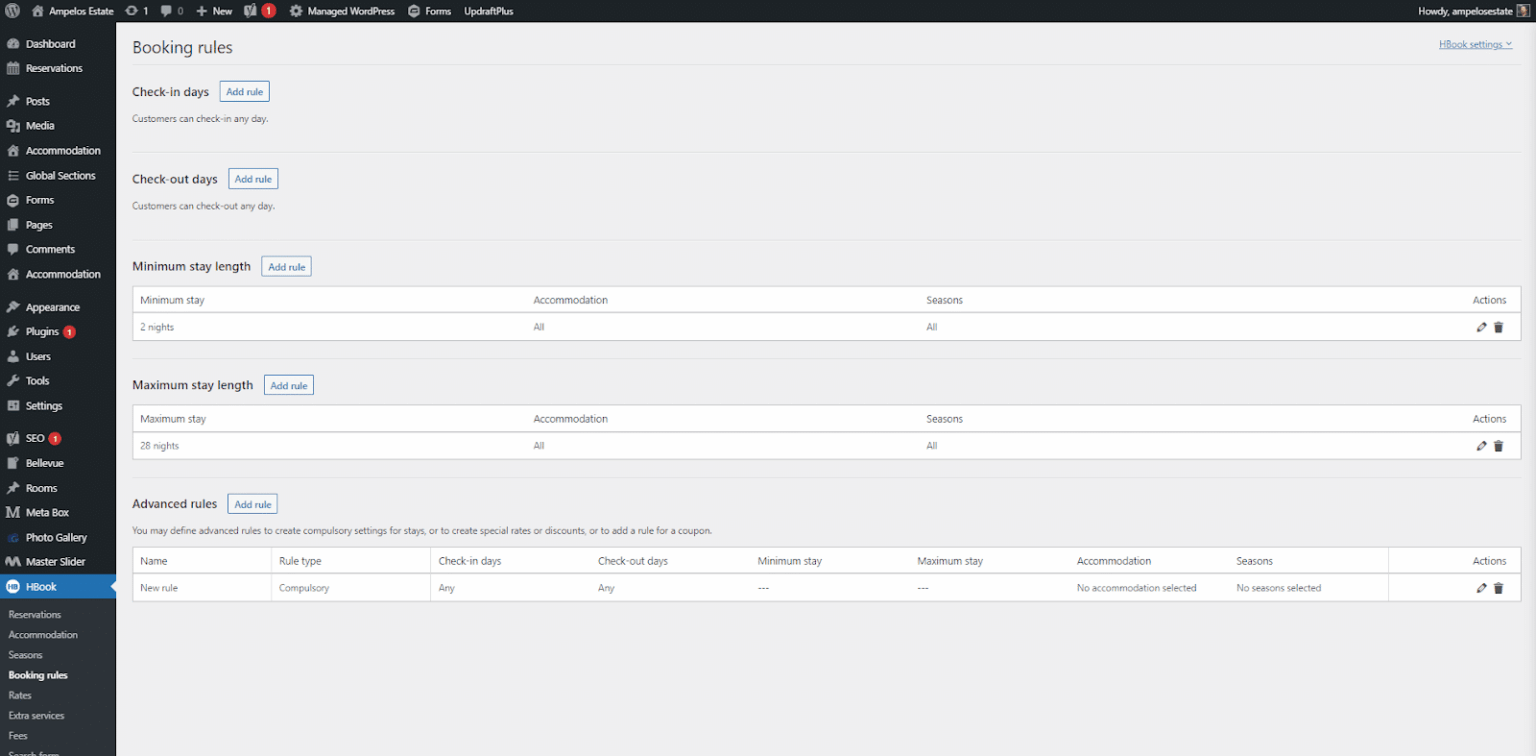Click trash icon for New rule row
Image resolution: width=1536 pixels, height=756 pixels.
pos(1498,588)
